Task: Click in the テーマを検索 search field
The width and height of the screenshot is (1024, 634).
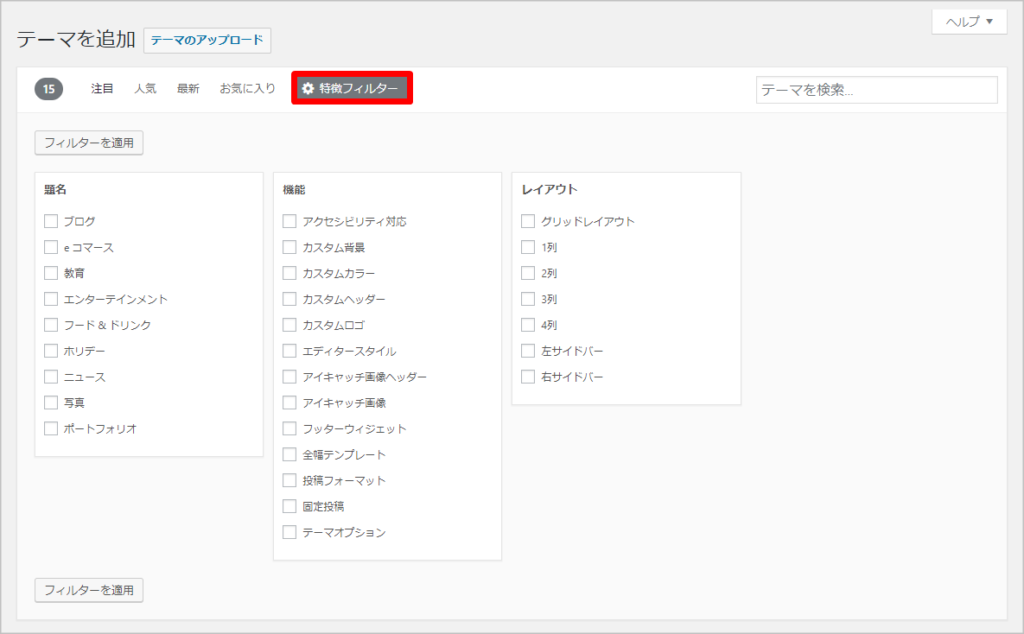Action: tap(876, 90)
